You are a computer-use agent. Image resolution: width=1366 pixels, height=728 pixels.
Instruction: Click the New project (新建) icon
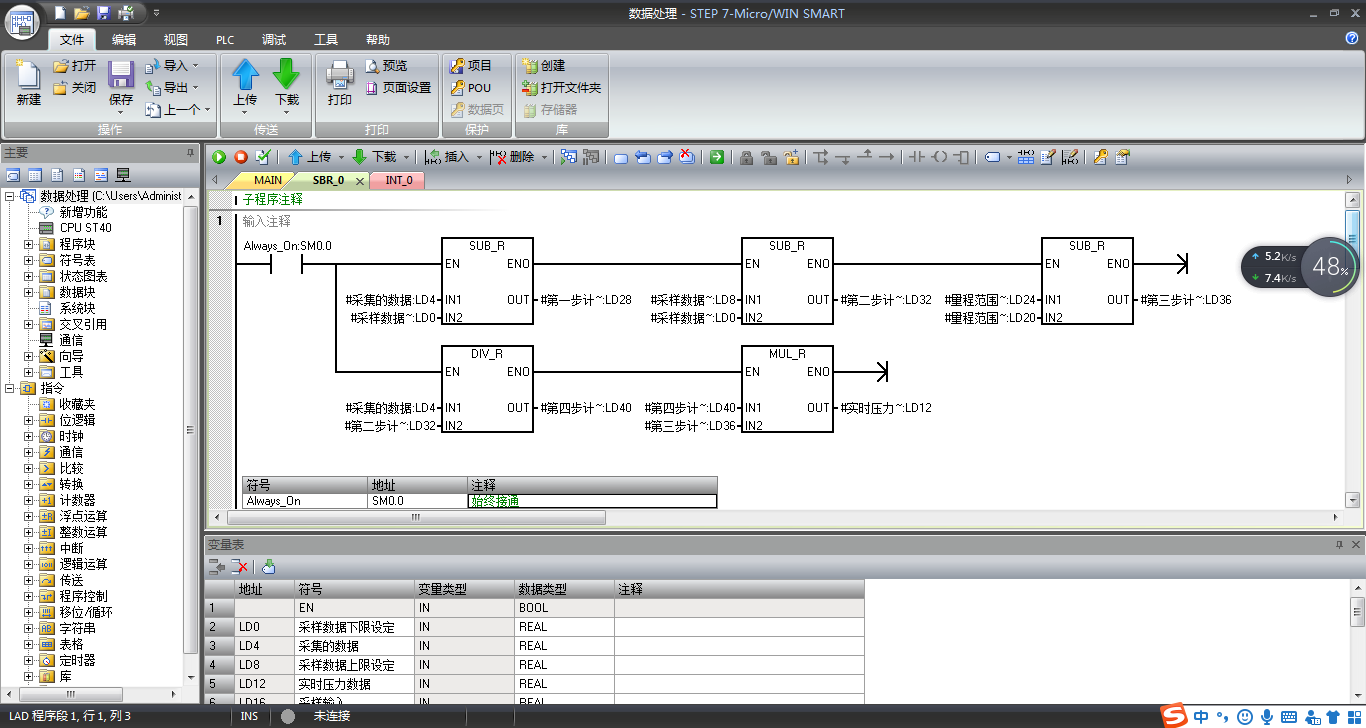point(29,83)
